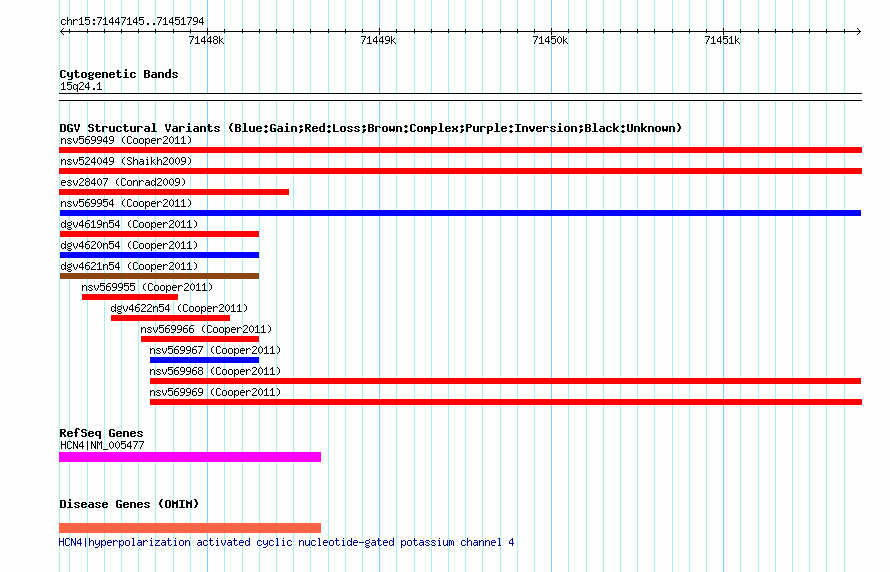Select the red bar under nsv569955
890x572 pixels.
(x=130, y=297)
